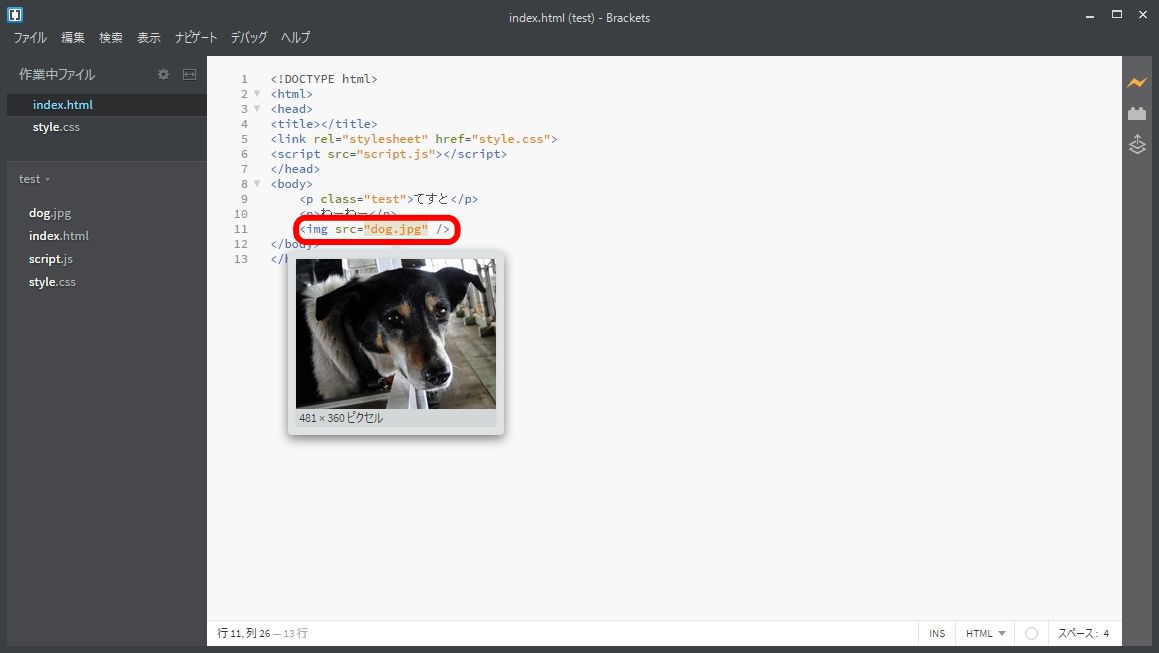Expand the test project folder dropdown
The height and width of the screenshot is (653, 1159).
(x=34, y=179)
